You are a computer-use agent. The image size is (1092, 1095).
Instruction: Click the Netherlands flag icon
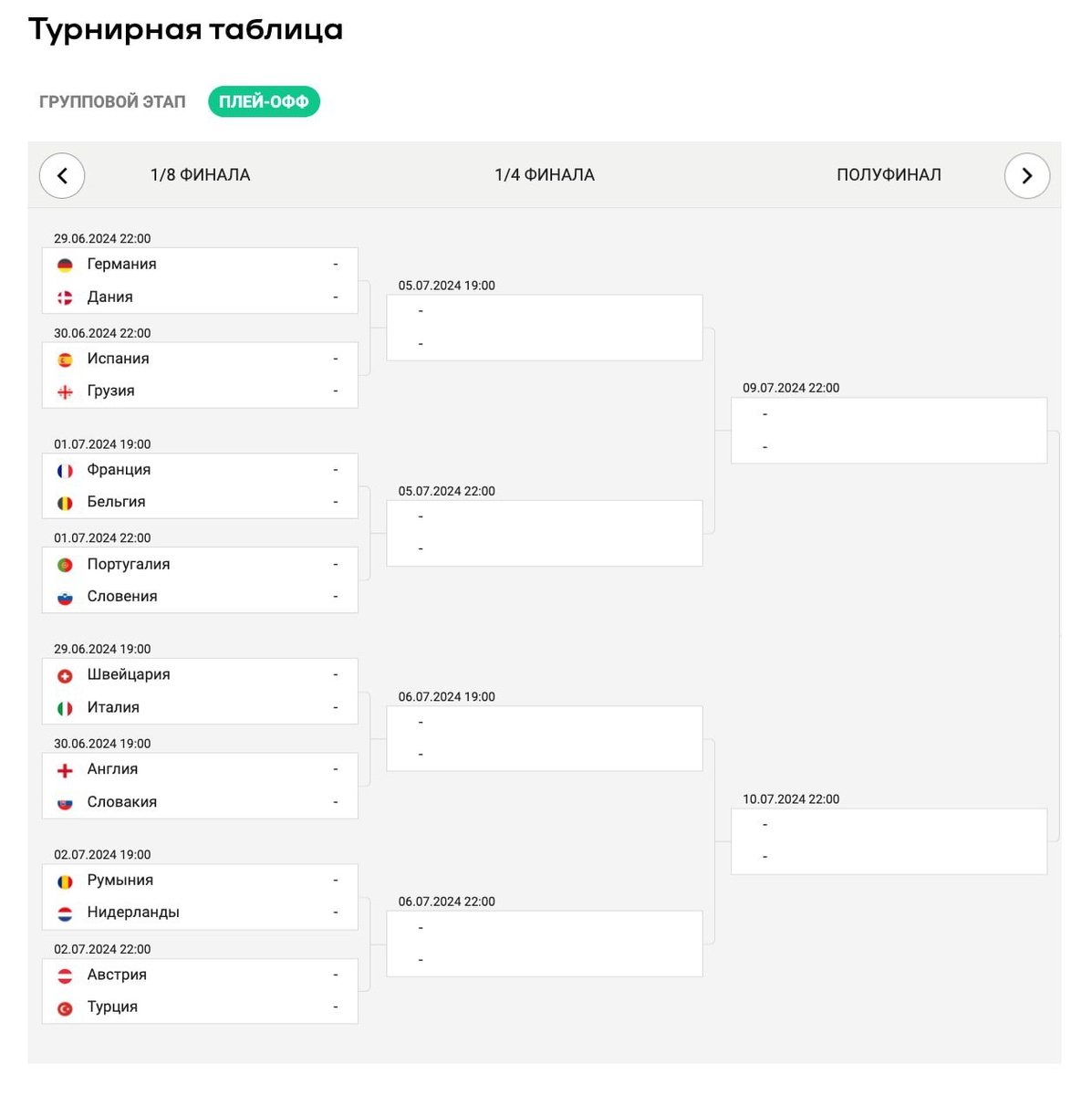(65, 912)
